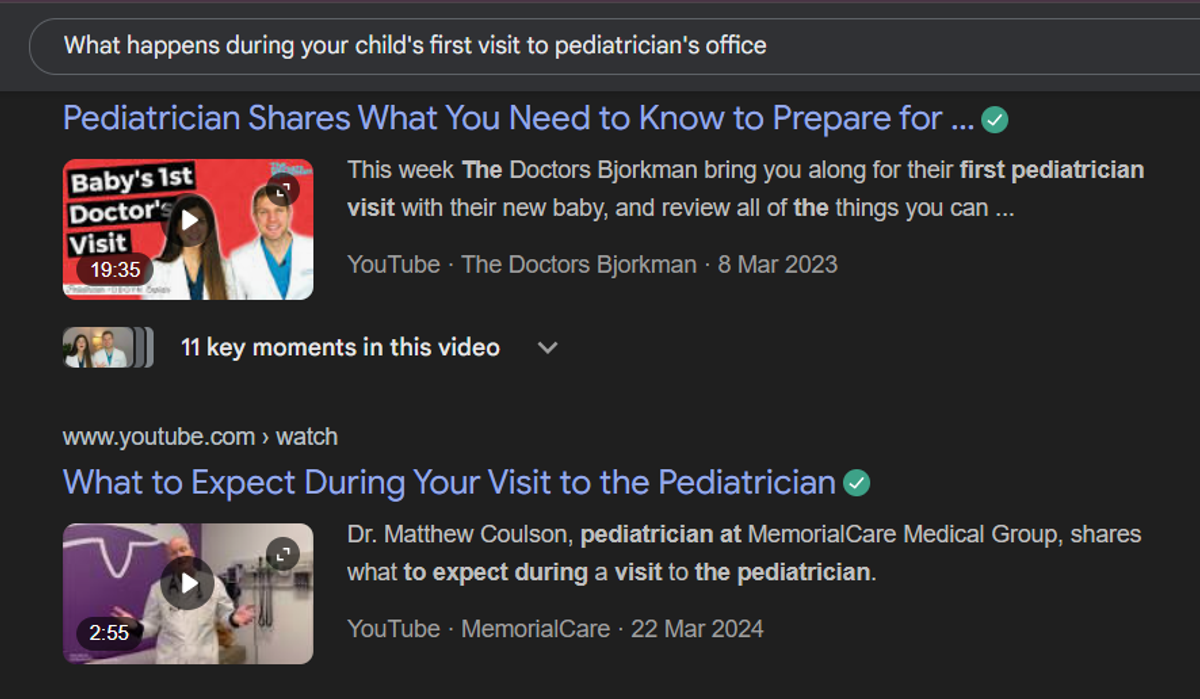The height and width of the screenshot is (699, 1200).
Task: Open the '11 key moments in this video' section
Action: pos(340,348)
